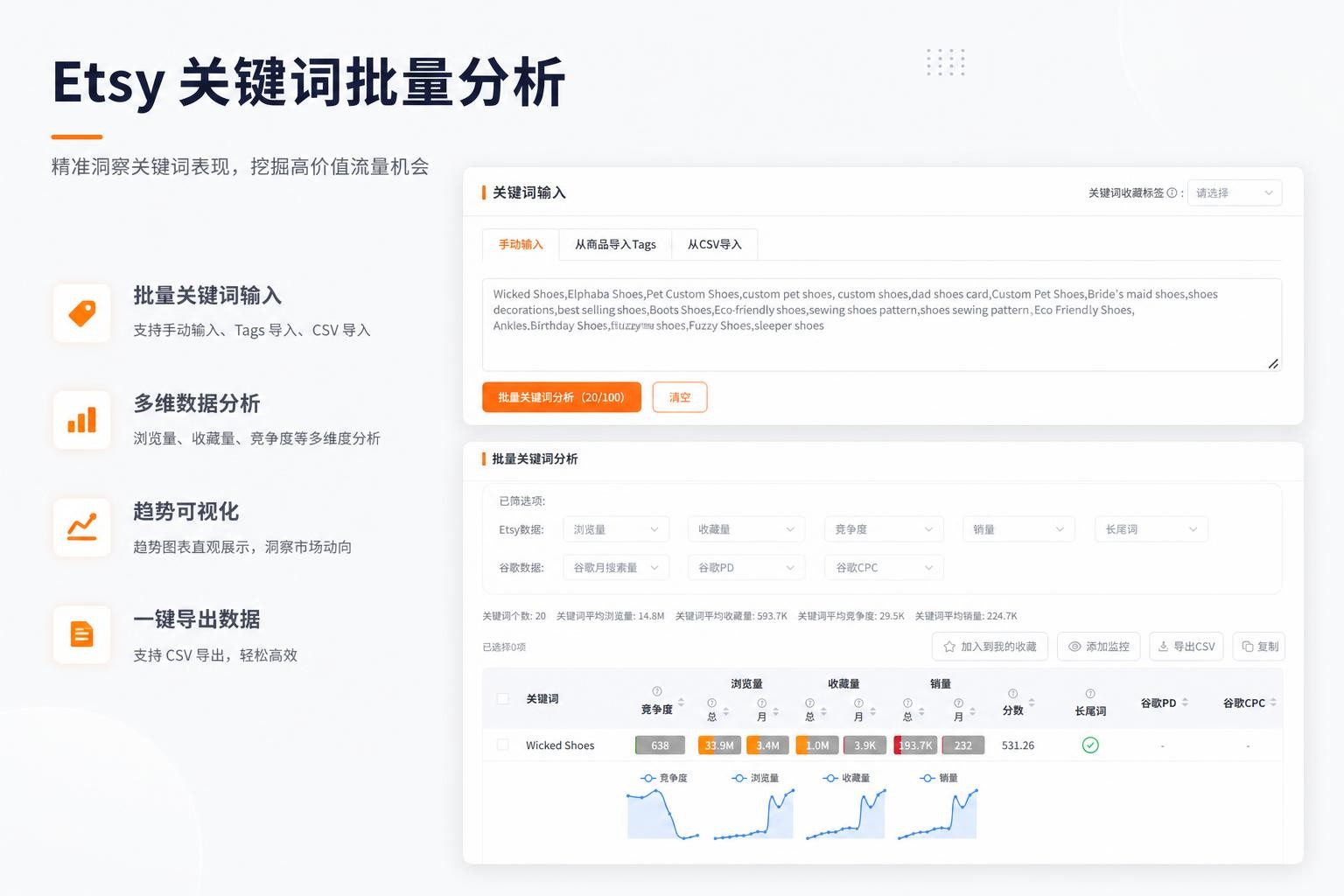This screenshot has width=1344, height=896.
Task: Click the info icon next to 关键词收藏标签
Action: (1172, 192)
